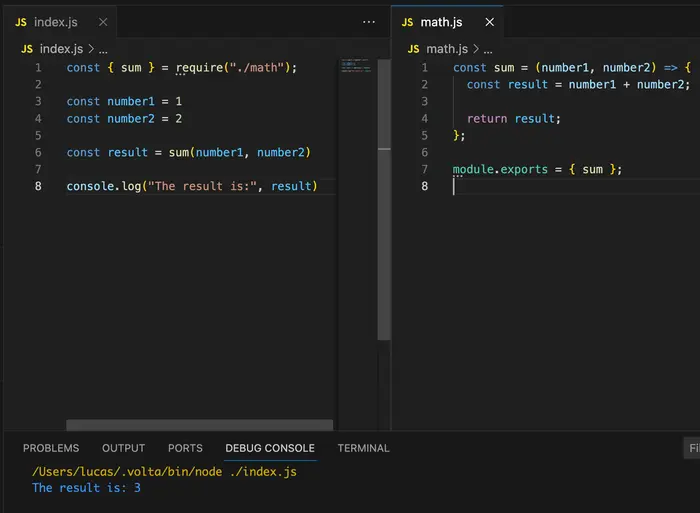Click the require("./math") call in index.js
The width and height of the screenshot is (700, 513).
pyautogui.click(x=233, y=68)
